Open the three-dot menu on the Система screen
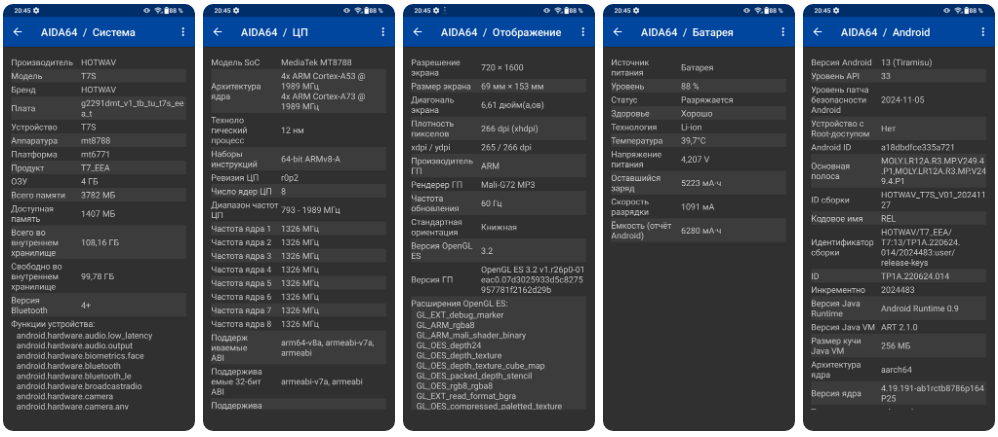This screenshot has width=998, height=437. point(183,32)
